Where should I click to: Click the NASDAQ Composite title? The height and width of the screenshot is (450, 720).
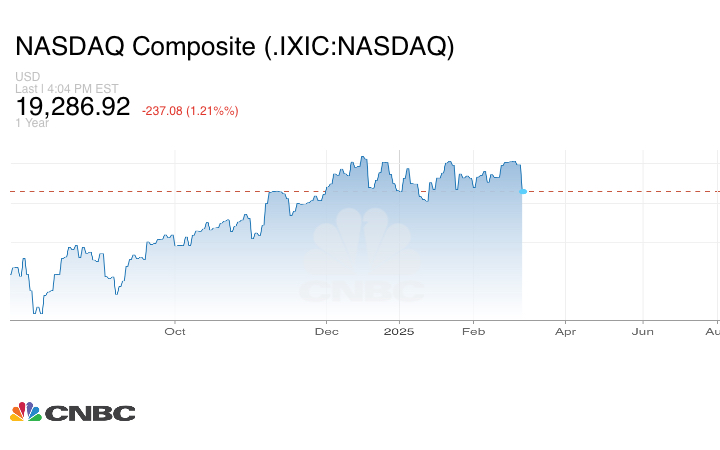pos(235,47)
